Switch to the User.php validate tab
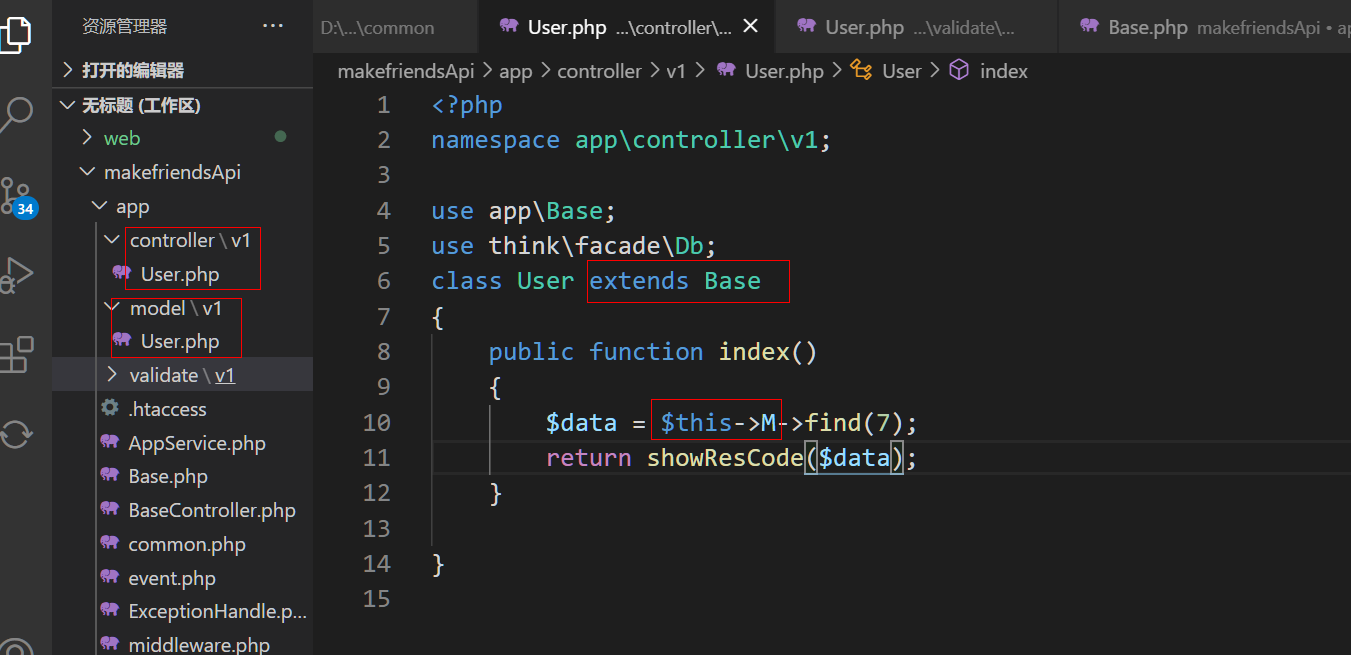Screen dimensions: 1351x655 click(x=864, y=27)
